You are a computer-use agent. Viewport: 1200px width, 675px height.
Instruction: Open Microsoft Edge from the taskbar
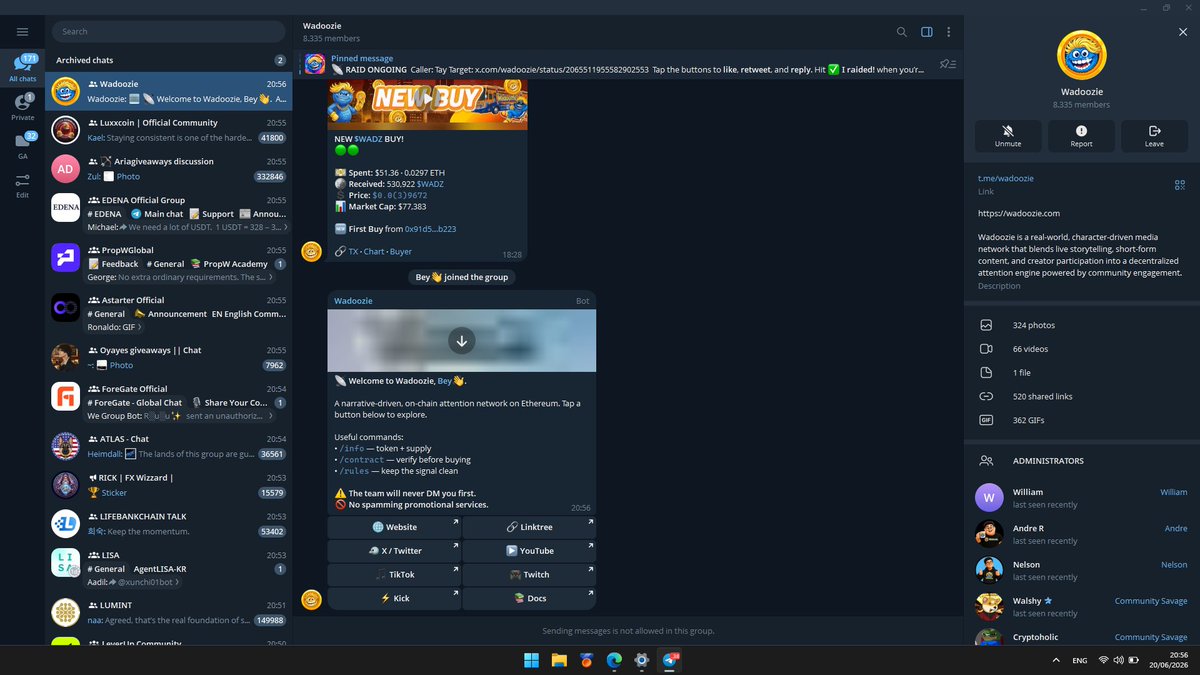(614, 660)
